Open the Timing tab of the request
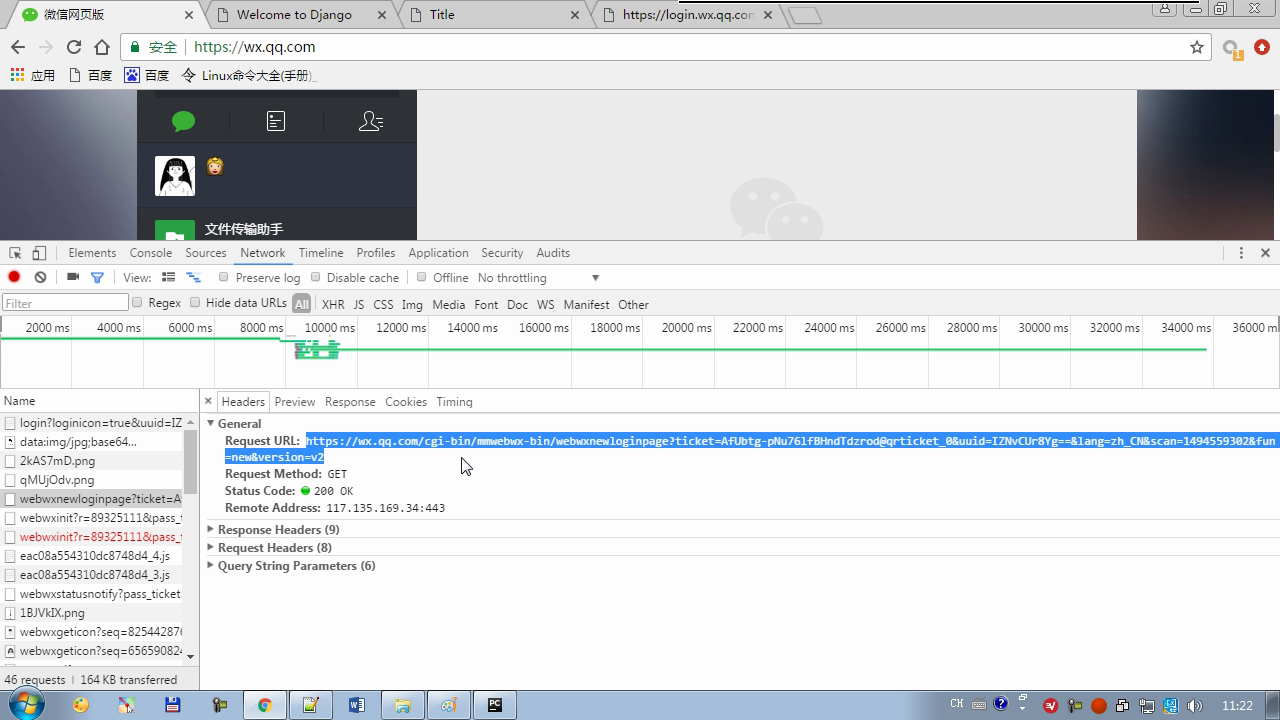Viewport: 1280px width, 720px height. pyautogui.click(x=454, y=402)
